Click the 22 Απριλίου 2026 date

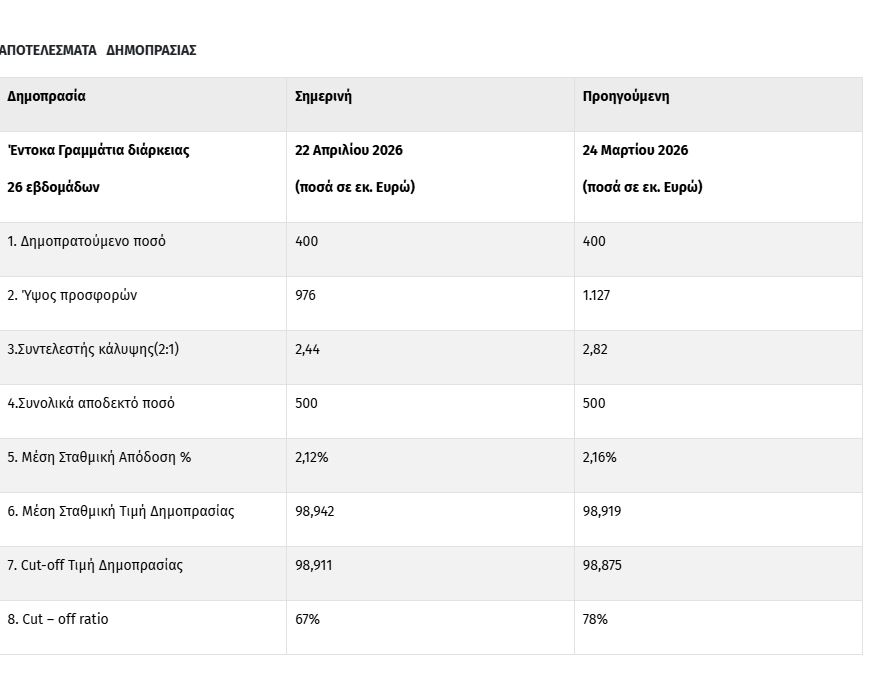coord(349,151)
